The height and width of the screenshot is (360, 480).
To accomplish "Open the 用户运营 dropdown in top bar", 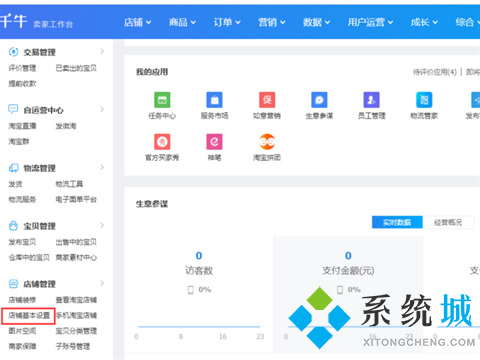I will click(370, 22).
